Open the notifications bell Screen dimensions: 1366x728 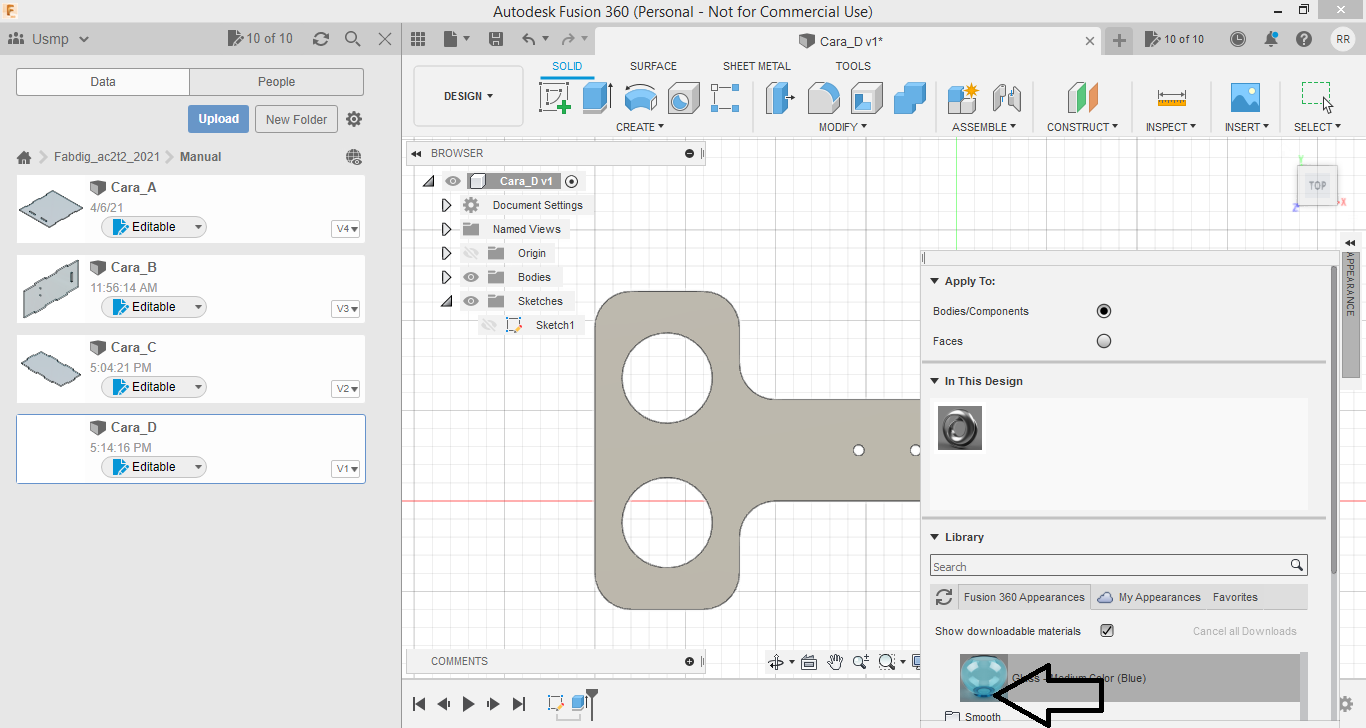point(1271,39)
